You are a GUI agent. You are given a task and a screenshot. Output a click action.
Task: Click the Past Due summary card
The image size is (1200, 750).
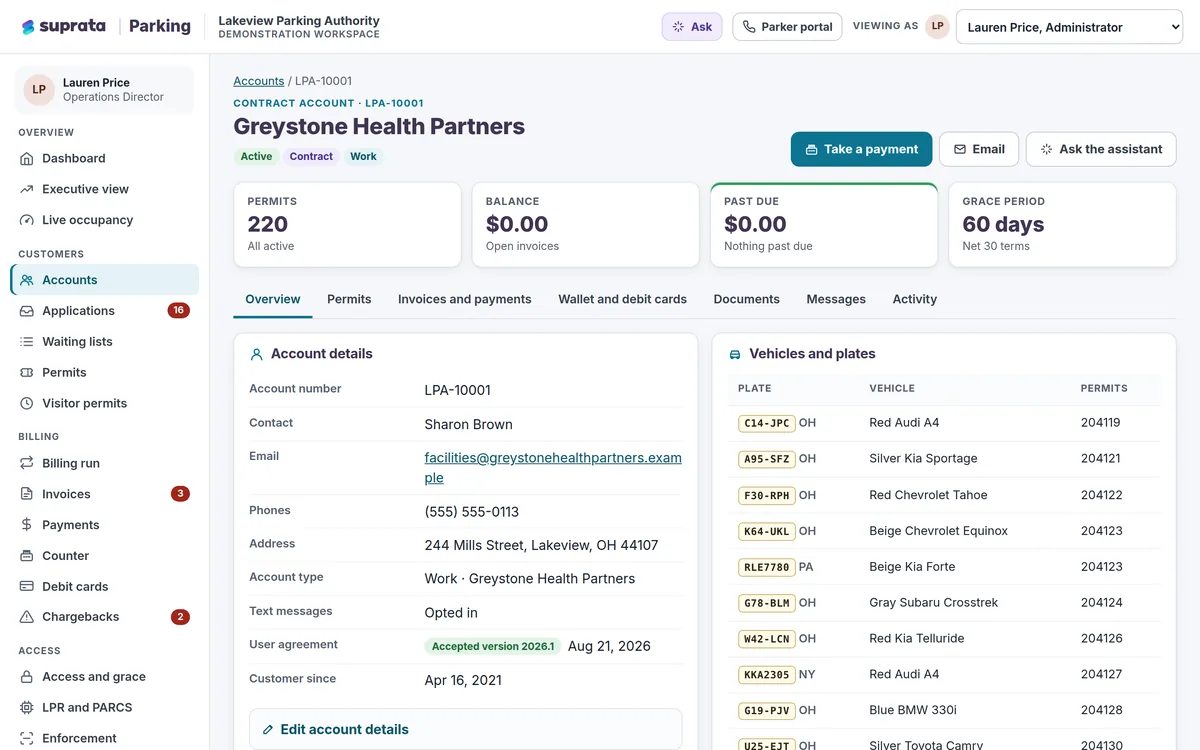pyautogui.click(x=824, y=224)
